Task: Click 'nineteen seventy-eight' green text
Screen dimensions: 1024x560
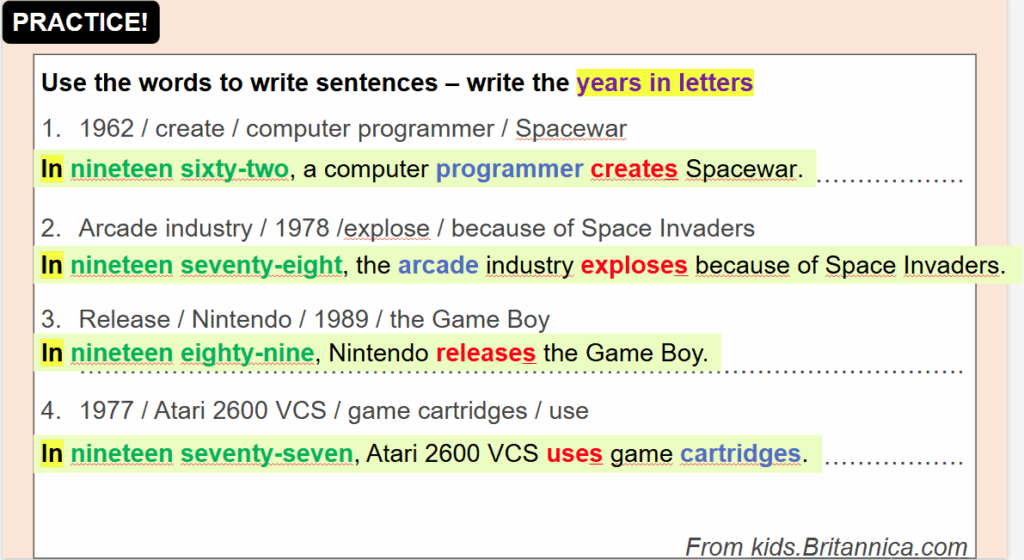Action: pyautogui.click(x=206, y=266)
